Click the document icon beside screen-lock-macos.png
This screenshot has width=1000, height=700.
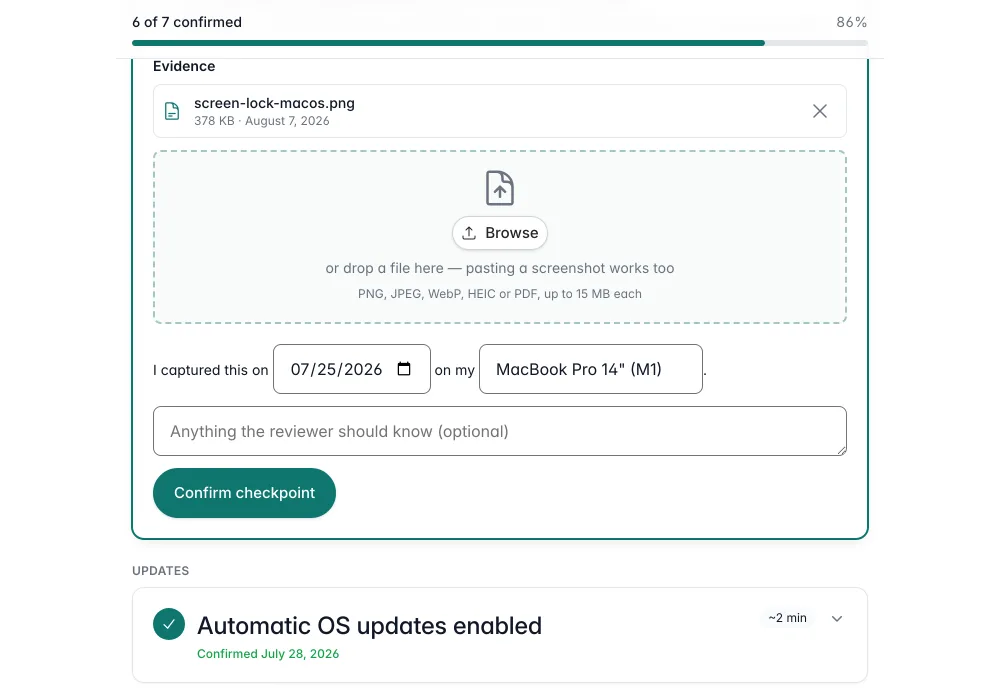coord(172,111)
